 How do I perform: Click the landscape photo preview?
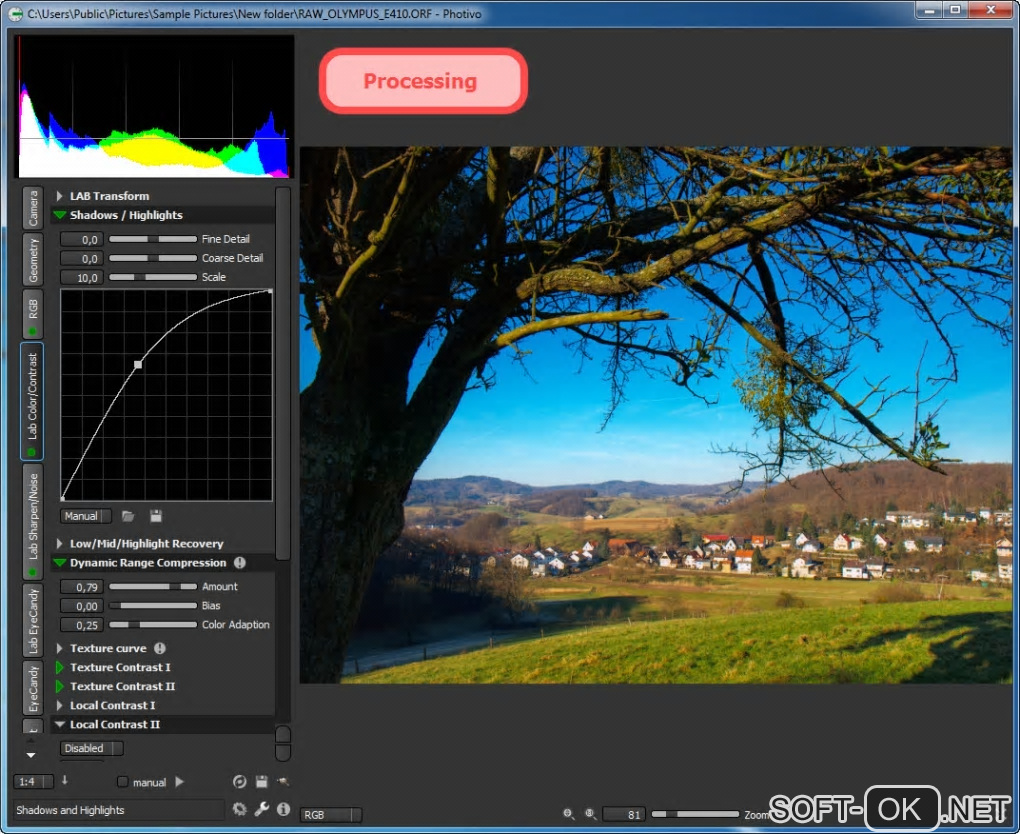tap(656, 415)
